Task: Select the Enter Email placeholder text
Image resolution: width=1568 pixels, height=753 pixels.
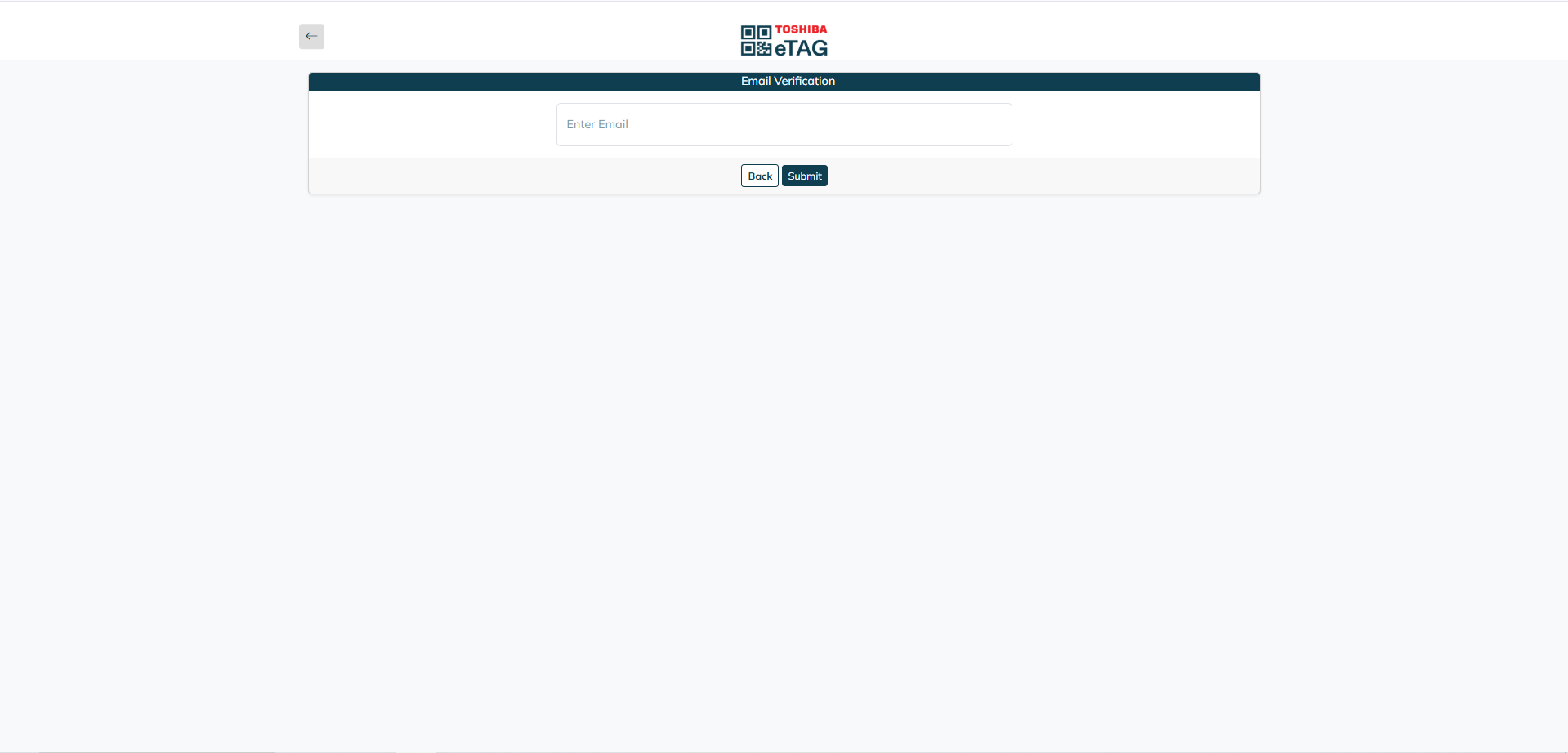Action: (x=597, y=124)
